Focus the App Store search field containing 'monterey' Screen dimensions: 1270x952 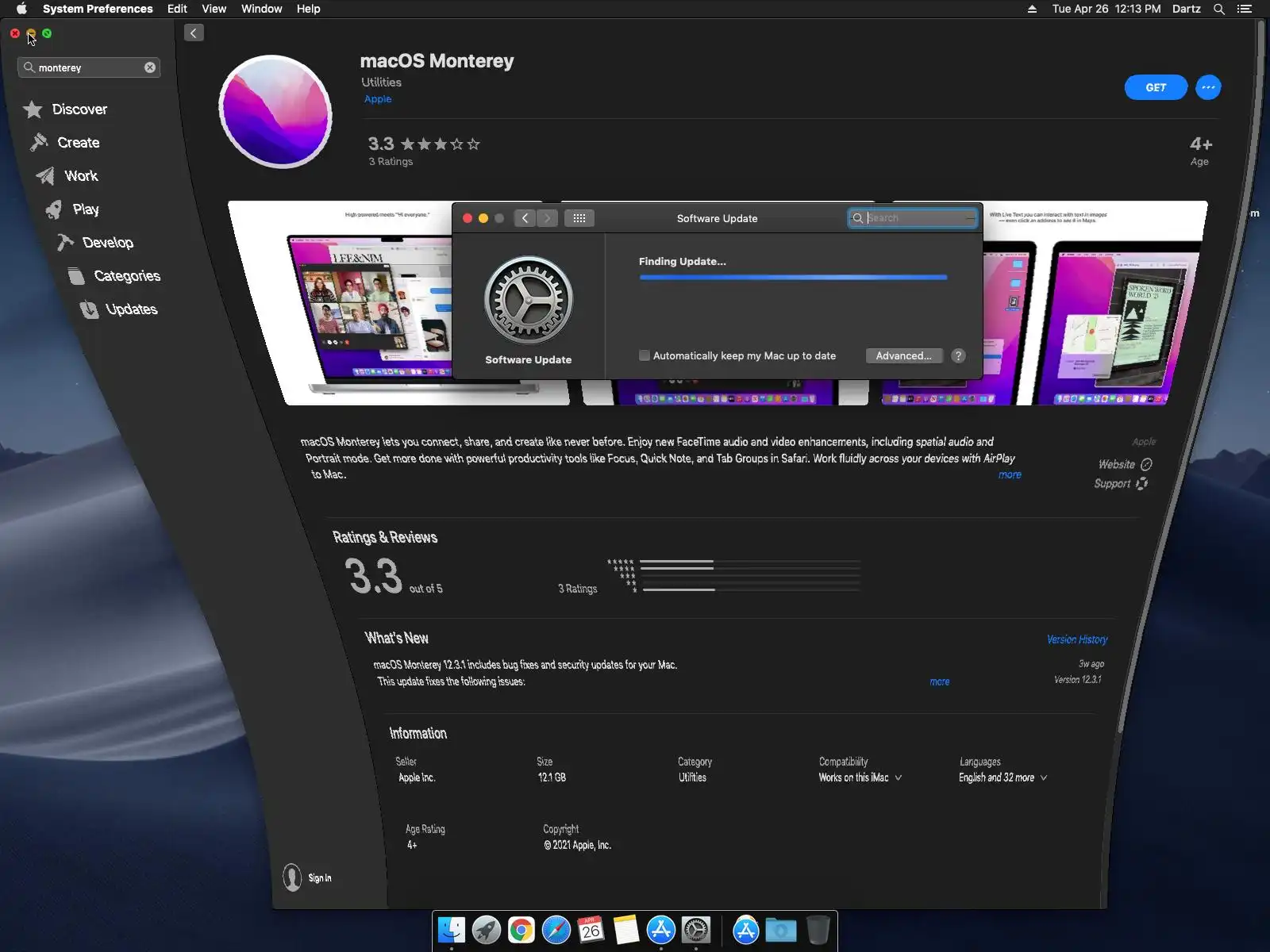coord(89,67)
